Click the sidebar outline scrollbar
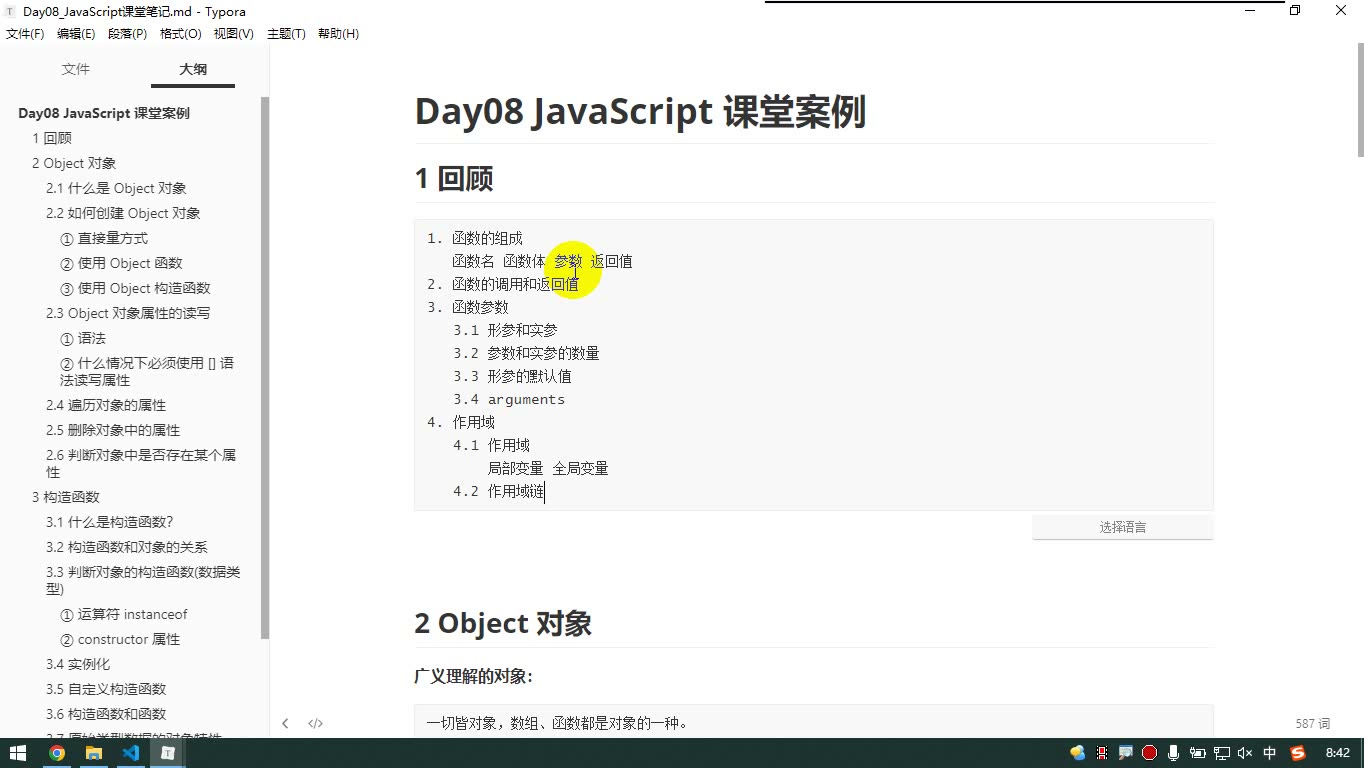This screenshot has height=768, width=1364. point(265,367)
